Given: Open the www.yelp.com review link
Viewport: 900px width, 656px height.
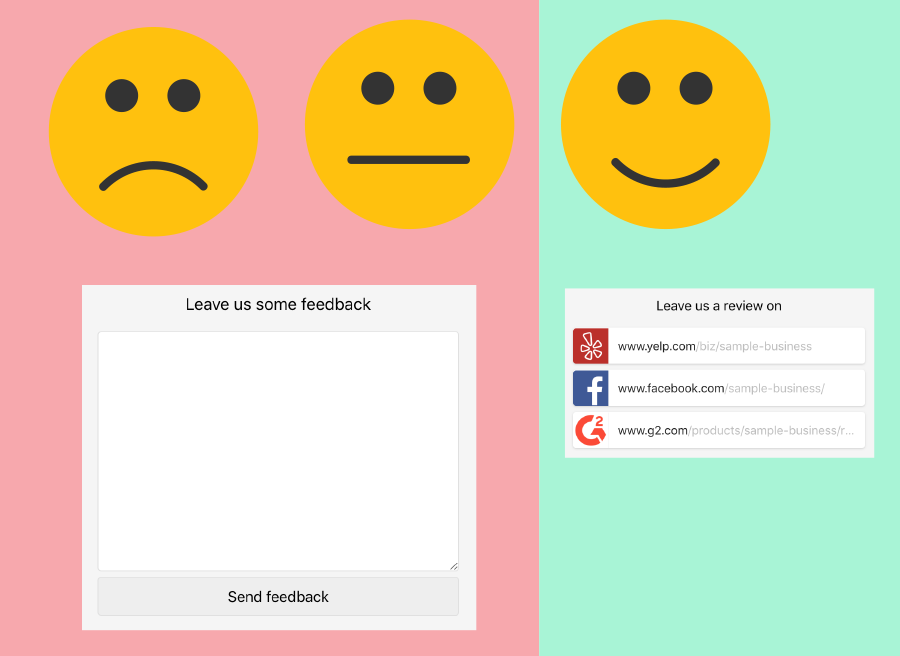Looking at the screenshot, I should [735, 346].
